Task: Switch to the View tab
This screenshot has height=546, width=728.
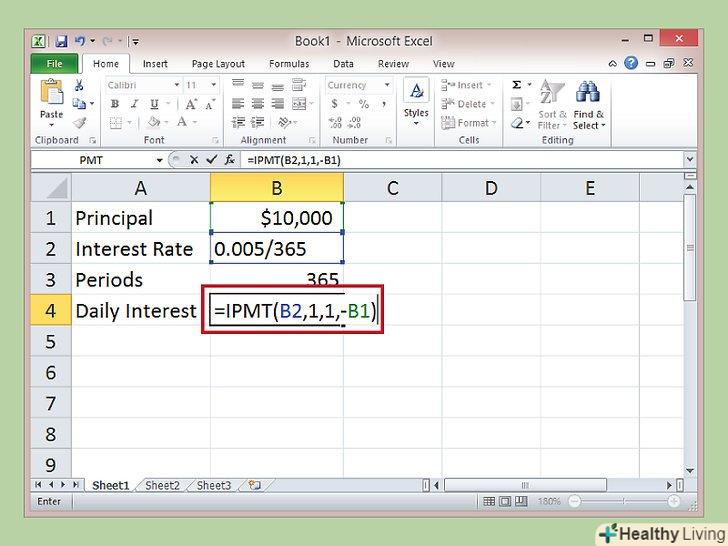Action: tap(443, 64)
